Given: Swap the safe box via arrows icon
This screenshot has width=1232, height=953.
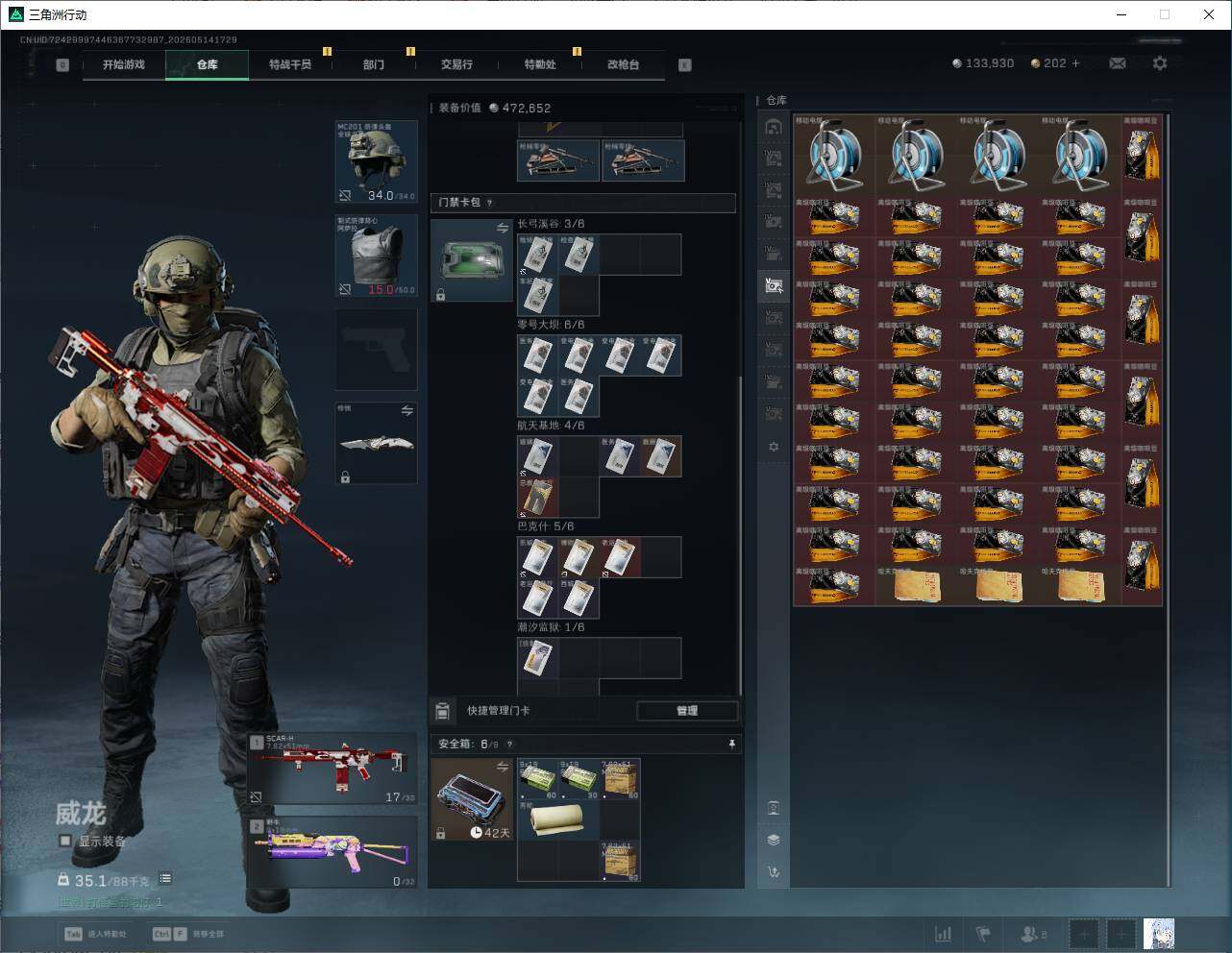Looking at the screenshot, I should (x=502, y=767).
